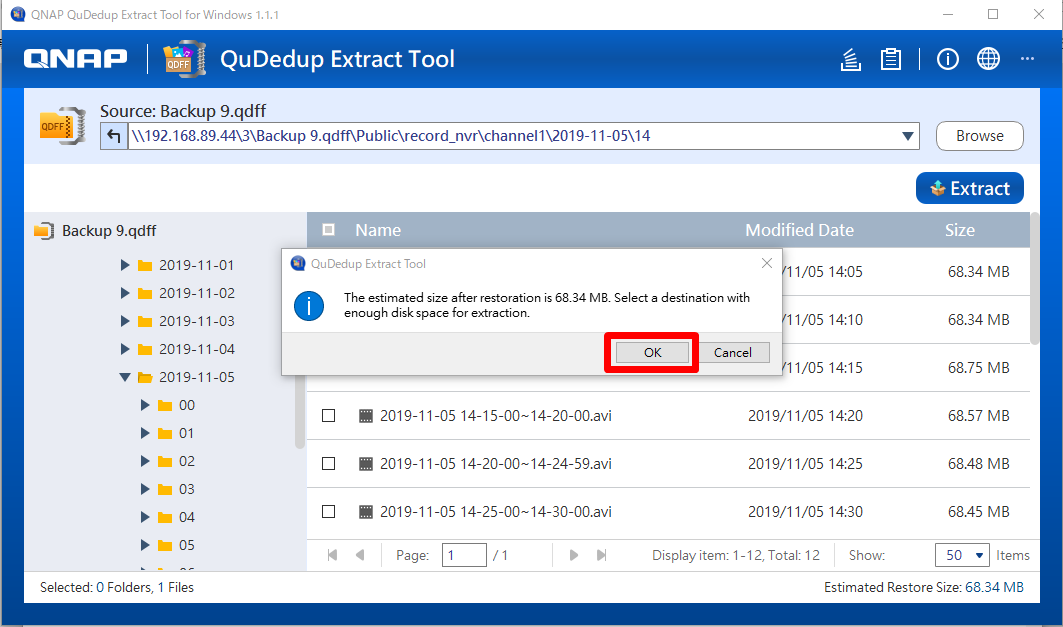Sort by the Modified Date column header
The width and height of the screenshot is (1063, 627).
pos(799,230)
